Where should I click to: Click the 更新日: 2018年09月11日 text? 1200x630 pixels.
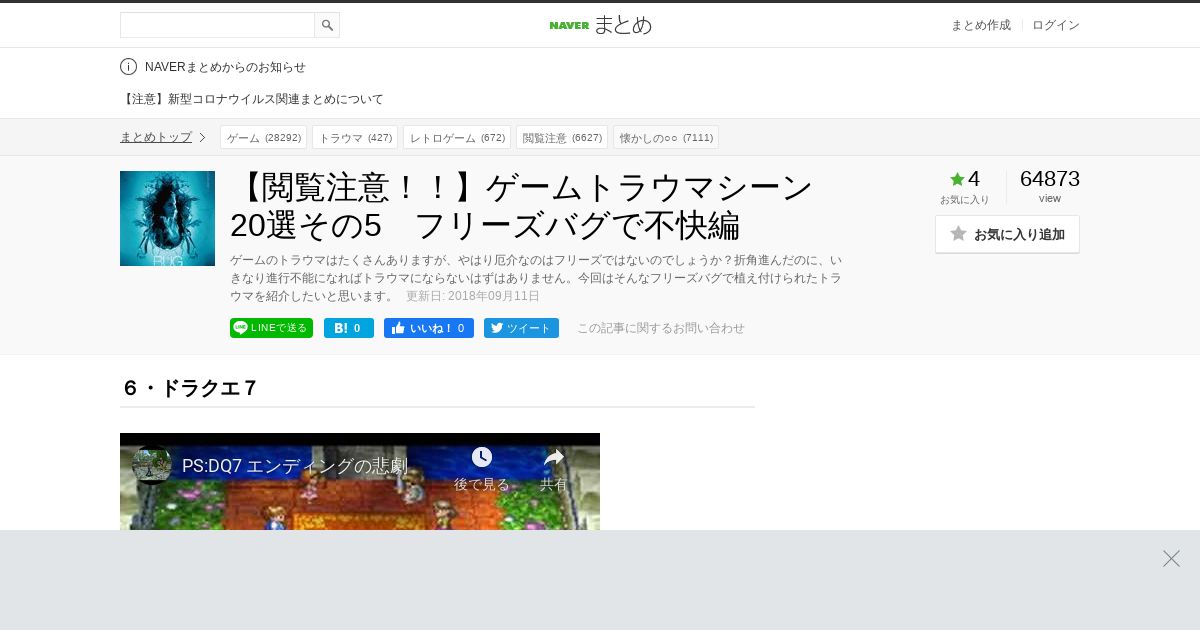click(x=473, y=296)
